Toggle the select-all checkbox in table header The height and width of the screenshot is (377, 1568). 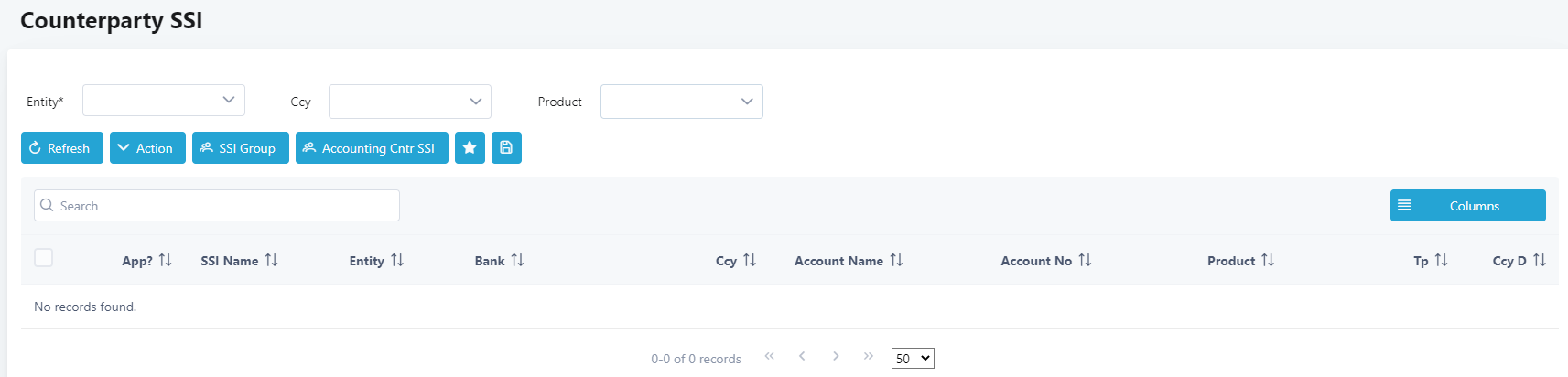(x=43, y=258)
